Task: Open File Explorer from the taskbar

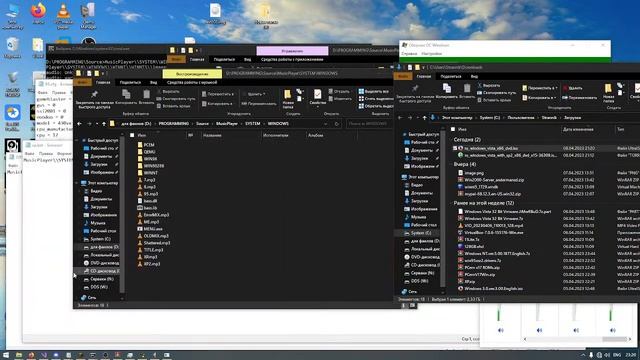Action: point(19,355)
